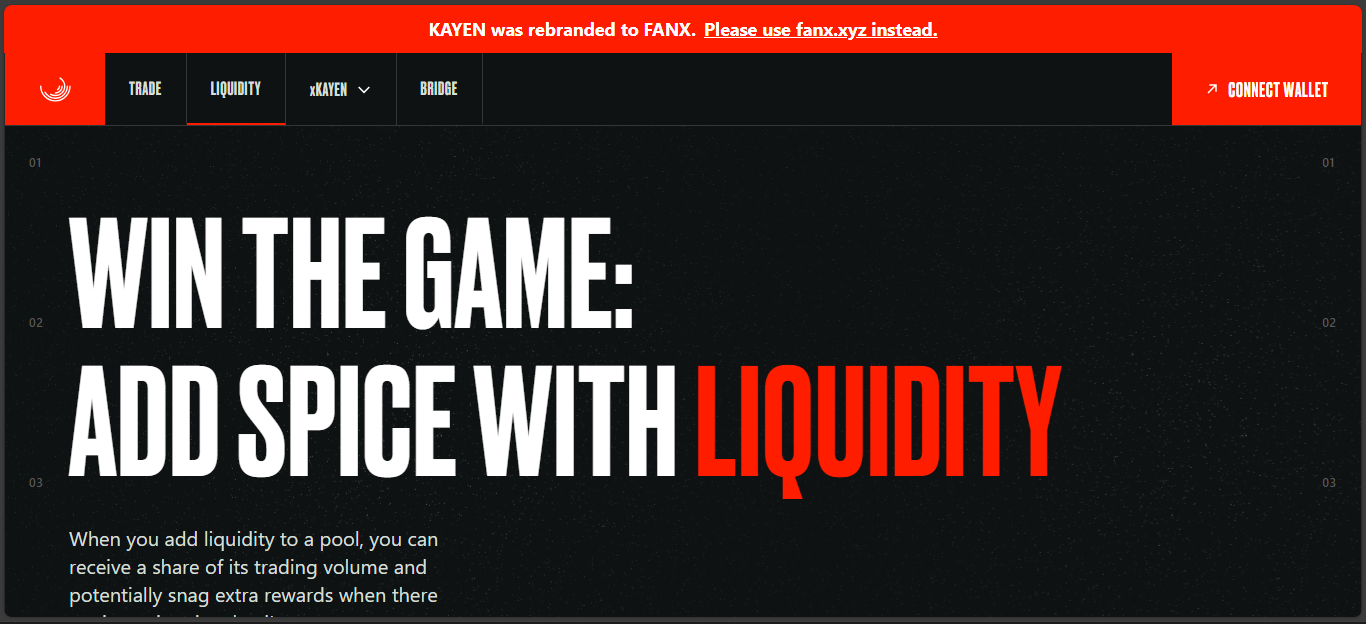Click the arrow icon beside Connect Wallet
The image size is (1366, 624).
1212,89
